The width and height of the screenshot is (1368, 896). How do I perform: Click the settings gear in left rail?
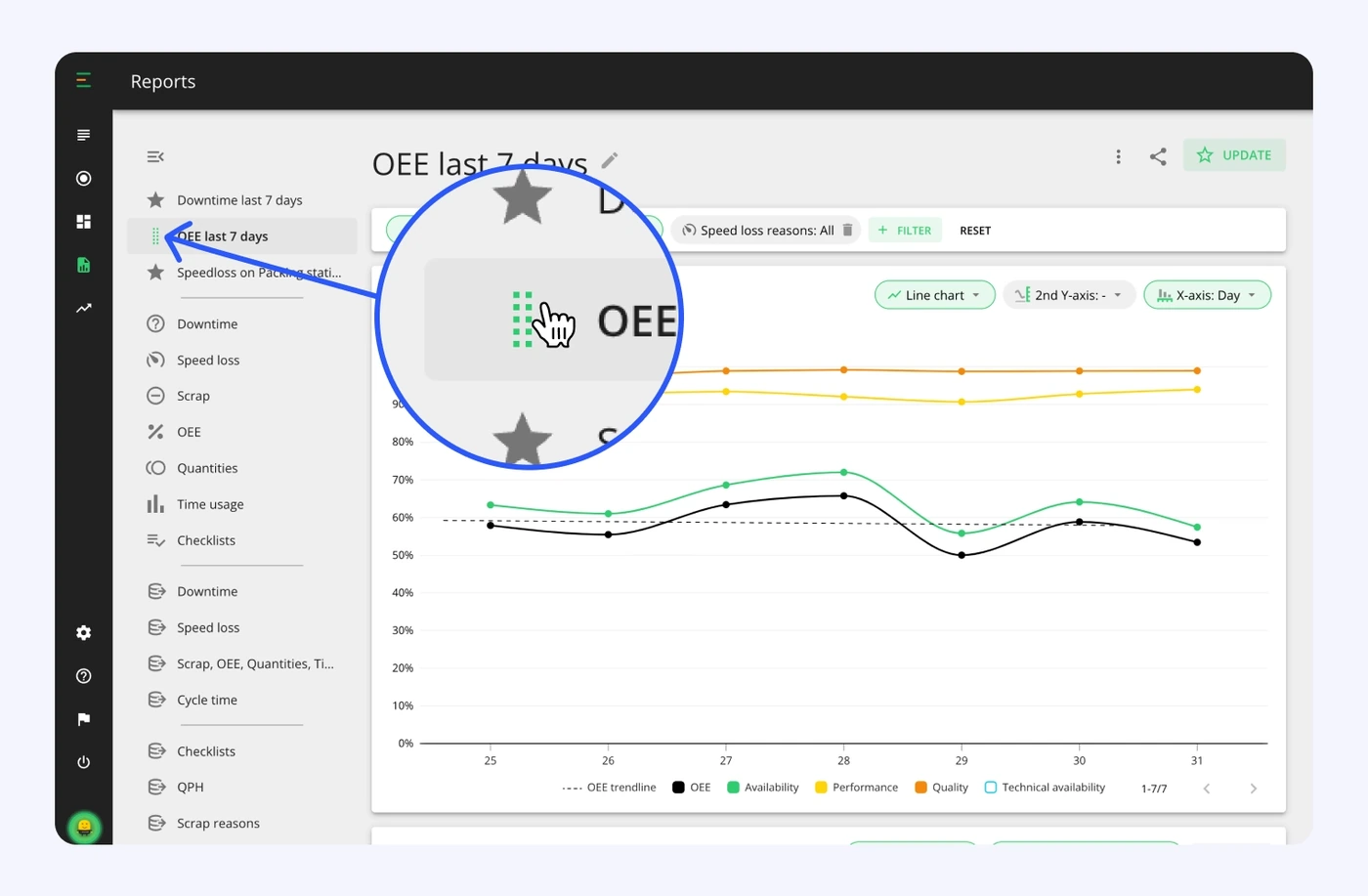84,633
